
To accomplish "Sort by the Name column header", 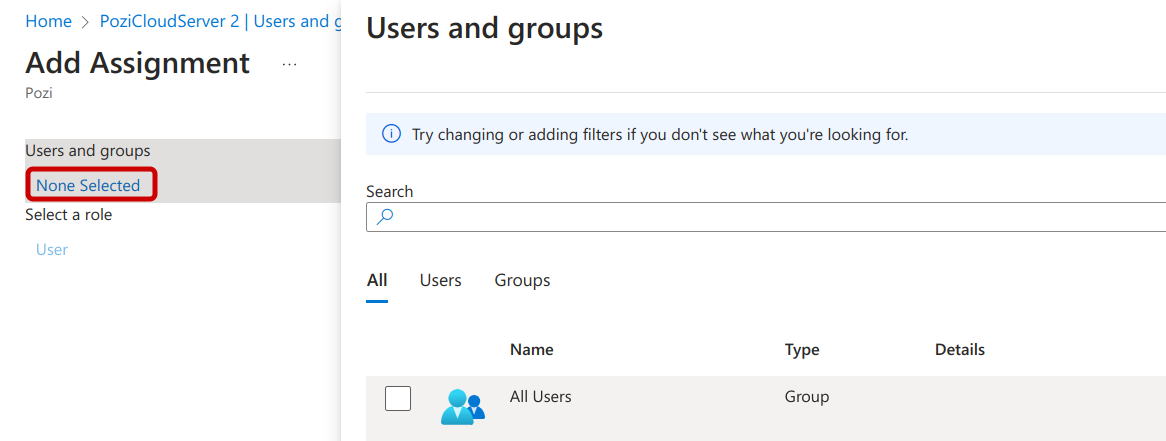I will 531,349.
